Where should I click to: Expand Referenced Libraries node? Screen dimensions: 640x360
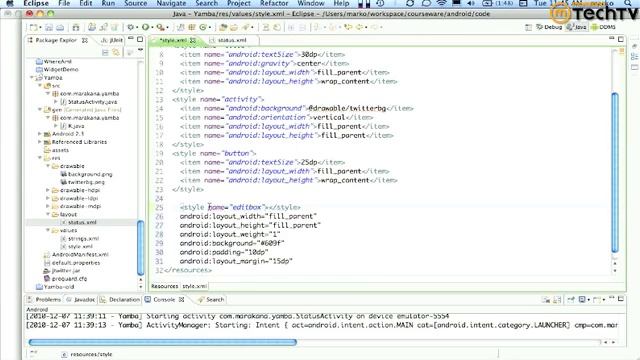[x=40, y=142]
